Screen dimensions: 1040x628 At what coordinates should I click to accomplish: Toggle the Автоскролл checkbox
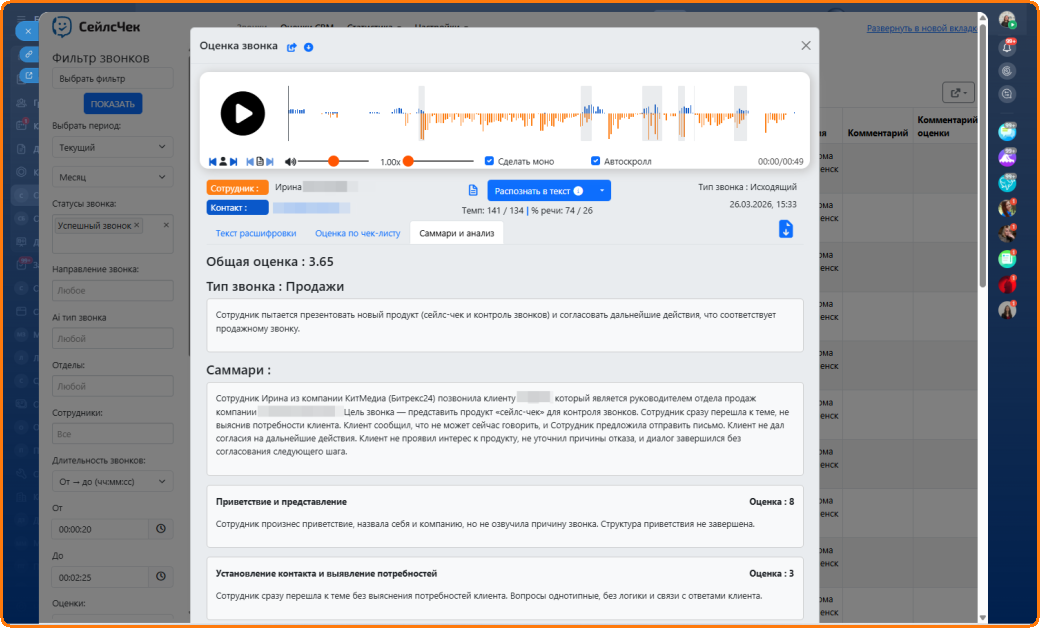tap(596, 161)
